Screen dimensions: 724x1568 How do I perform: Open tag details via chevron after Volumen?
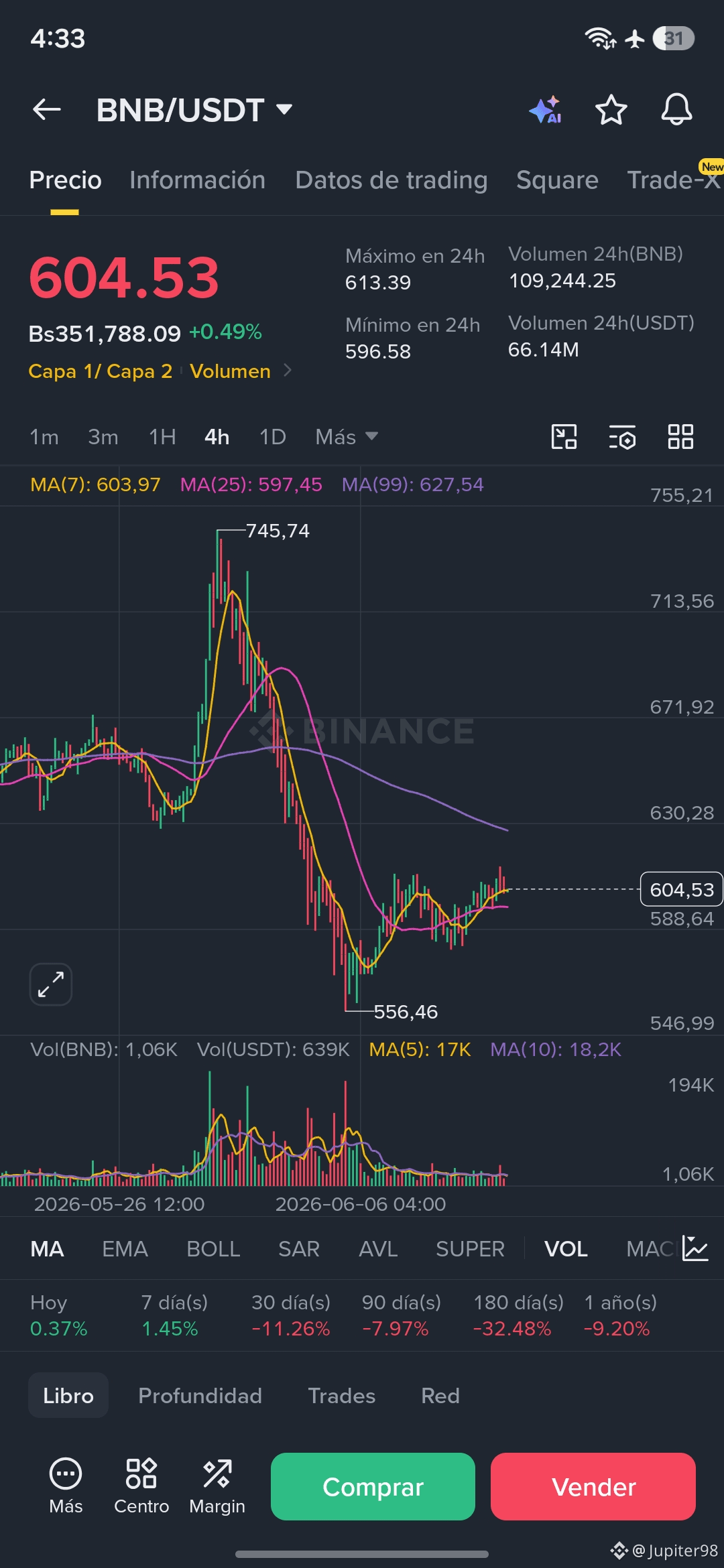coord(288,371)
